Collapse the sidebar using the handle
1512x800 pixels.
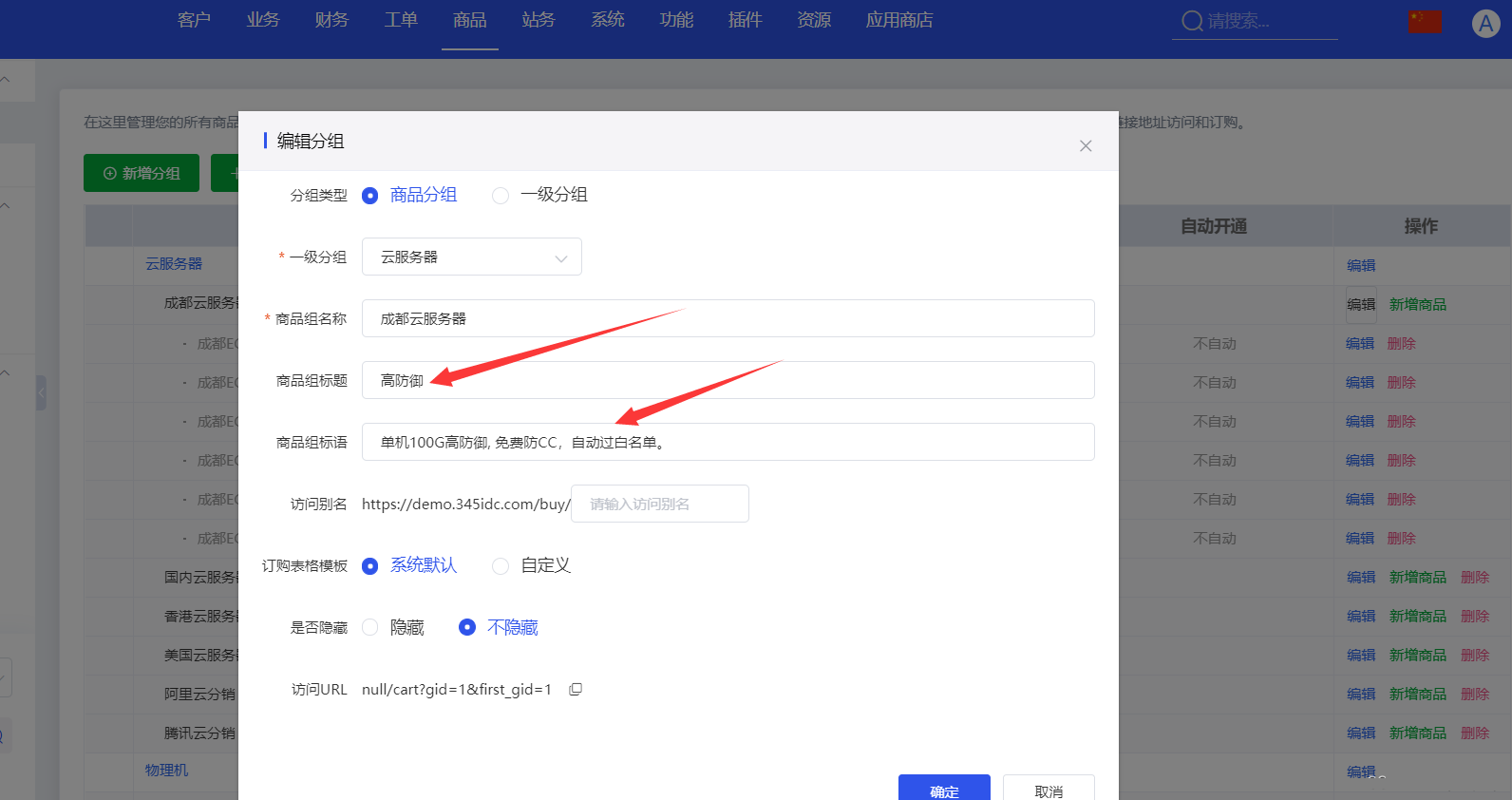pyautogui.click(x=41, y=392)
